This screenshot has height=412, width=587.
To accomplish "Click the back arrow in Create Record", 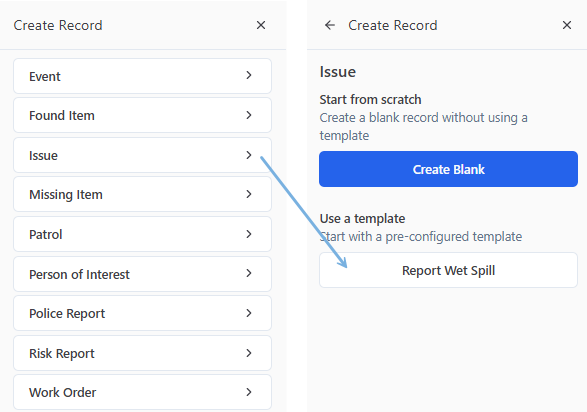I will [x=329, y=25].
